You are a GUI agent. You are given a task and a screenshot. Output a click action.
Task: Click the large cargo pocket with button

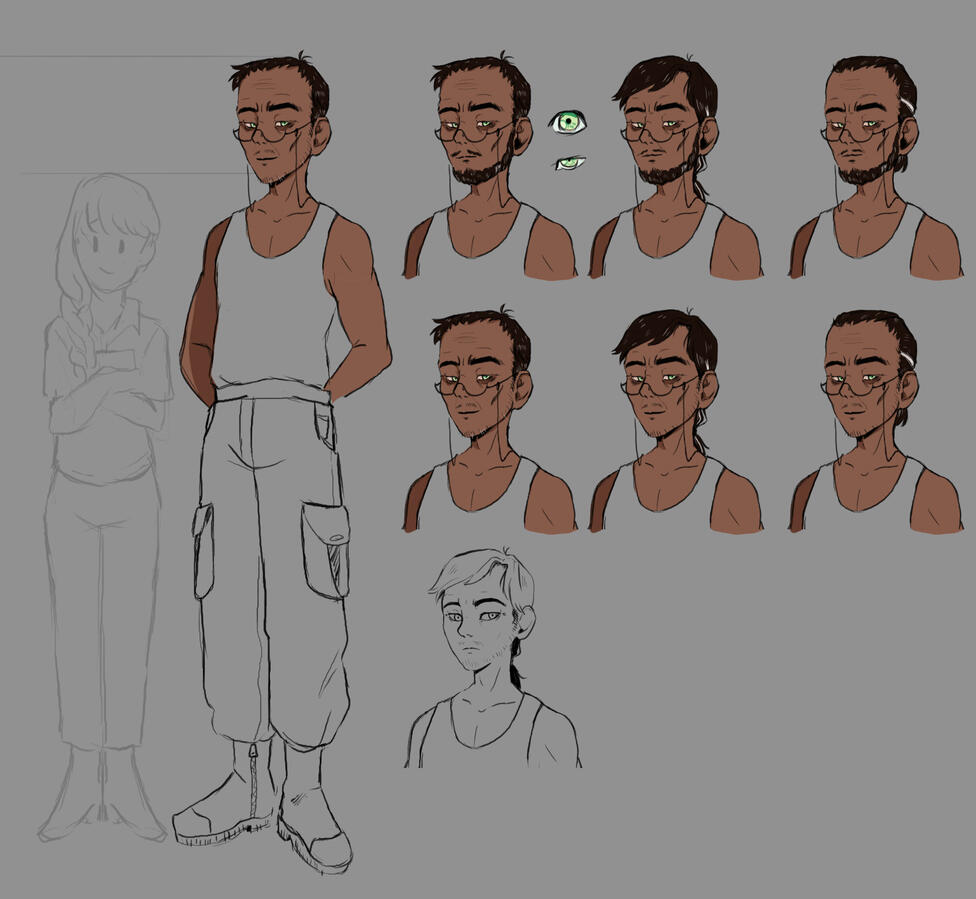[326, 550]
